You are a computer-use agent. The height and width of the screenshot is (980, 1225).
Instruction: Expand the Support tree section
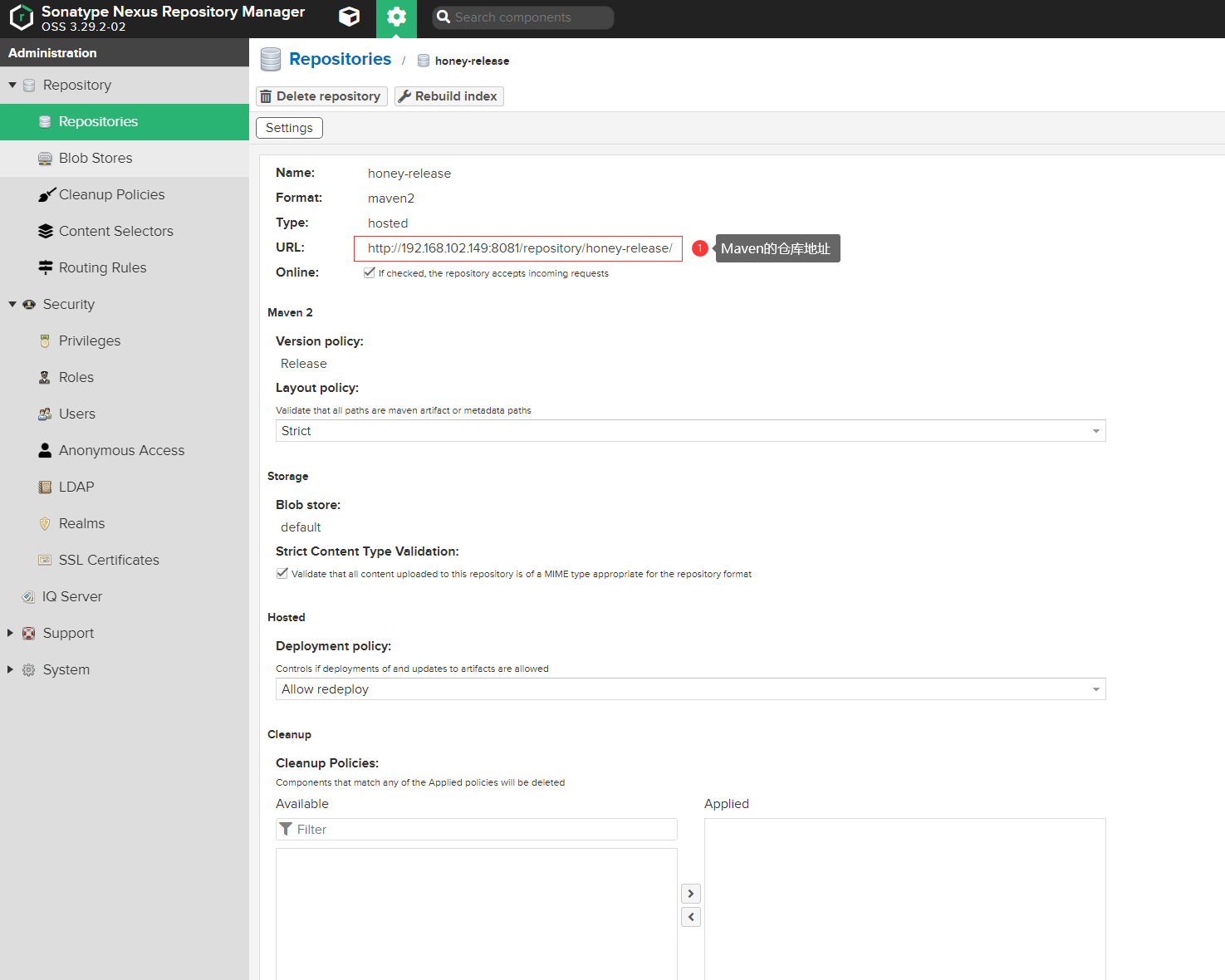(11, 633)
